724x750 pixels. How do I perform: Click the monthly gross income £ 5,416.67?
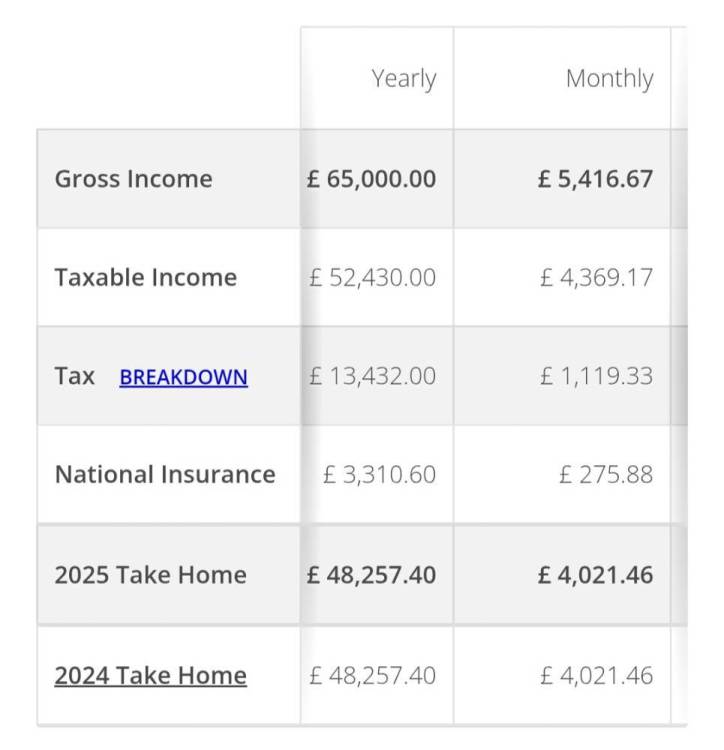click(x=595, y=179)
